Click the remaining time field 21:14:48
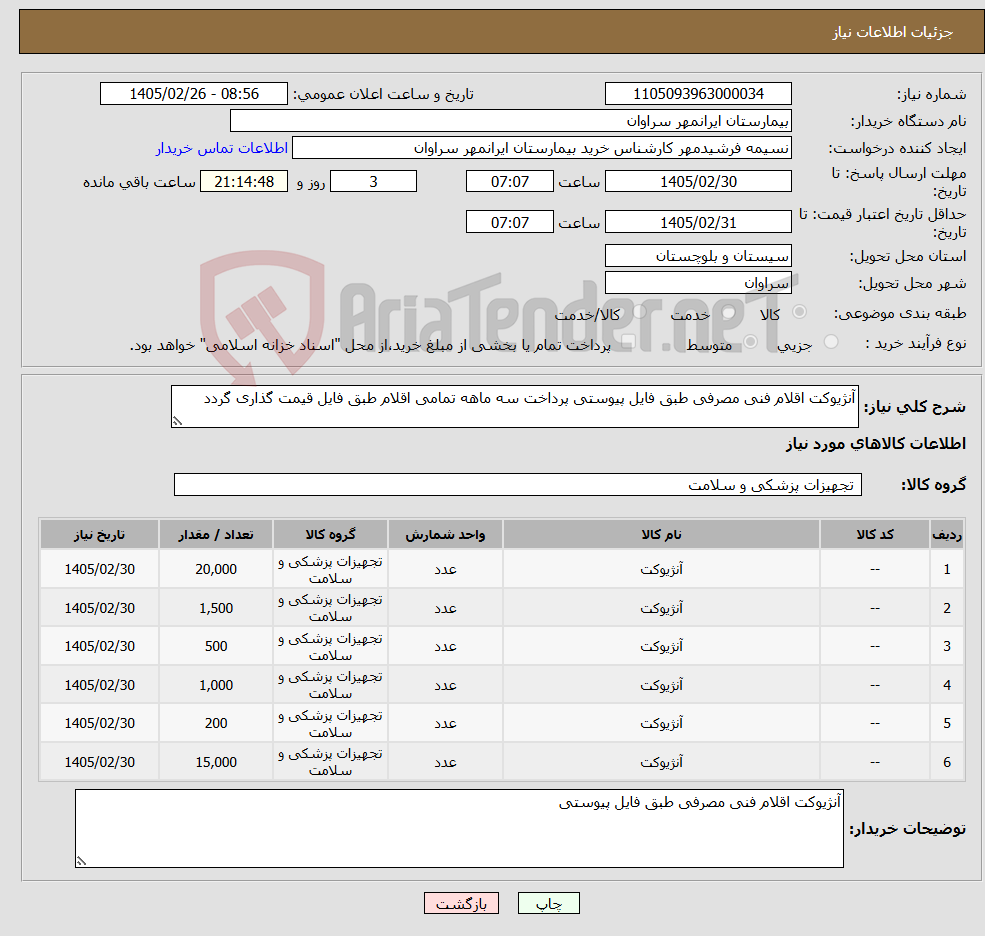This screenshot has width=985, height=936. click(x=244, y=182)
